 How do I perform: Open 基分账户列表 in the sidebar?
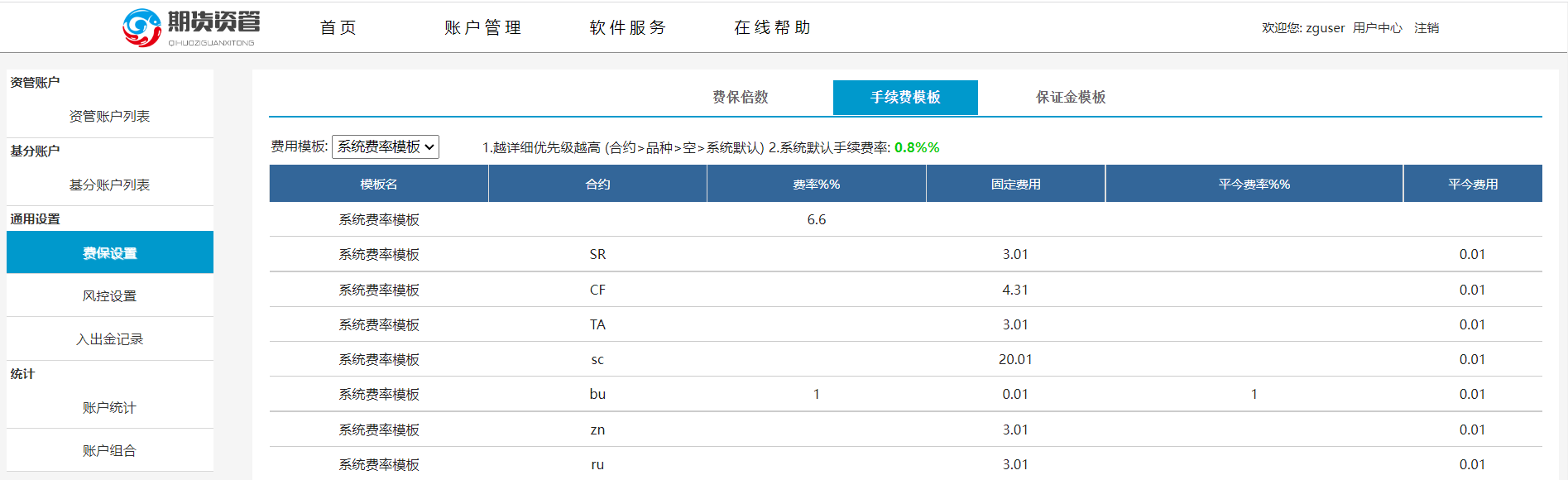click(109, 185)
